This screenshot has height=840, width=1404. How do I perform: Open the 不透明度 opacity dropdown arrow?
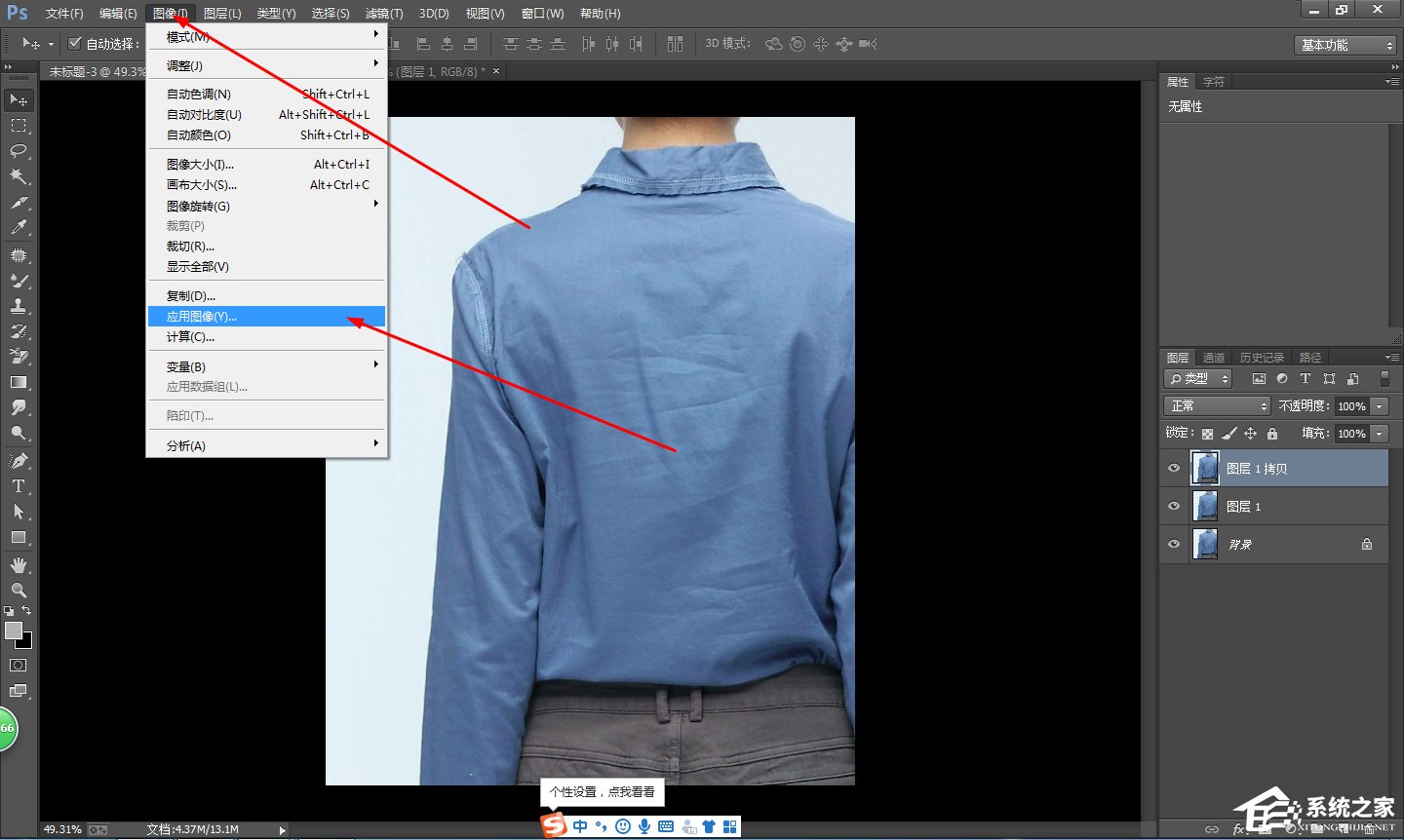(1379, 406)
